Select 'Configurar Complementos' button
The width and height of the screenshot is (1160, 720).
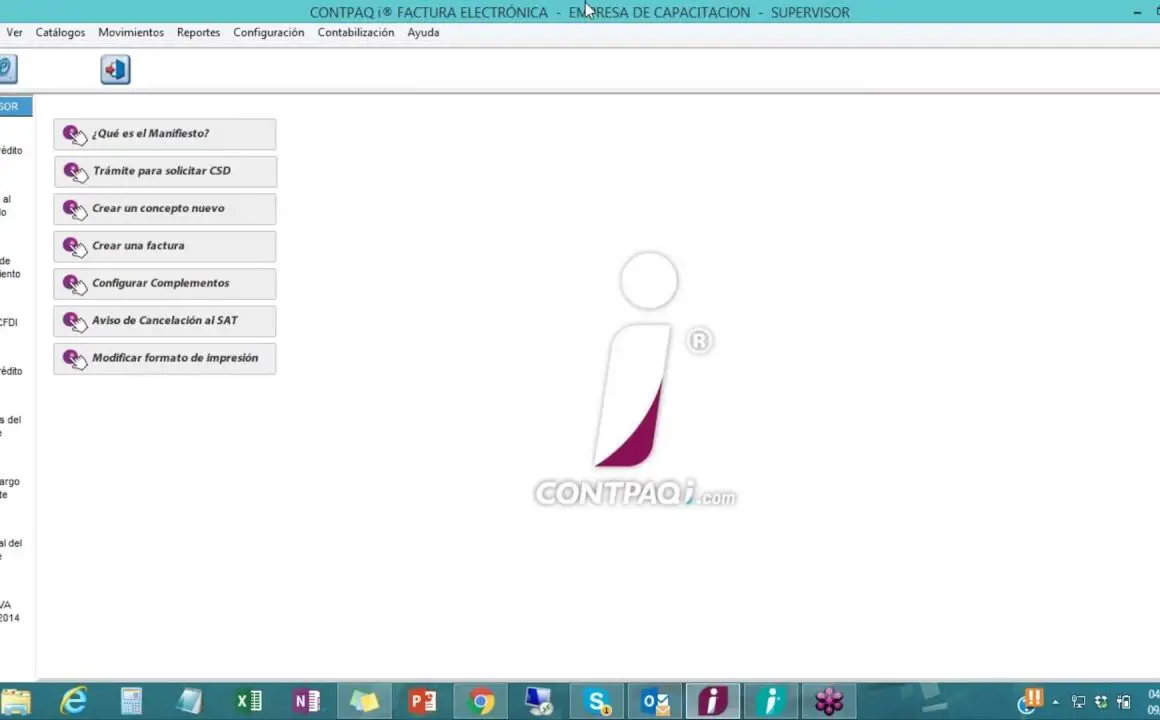pyautogui.click(x=165, y=283)
